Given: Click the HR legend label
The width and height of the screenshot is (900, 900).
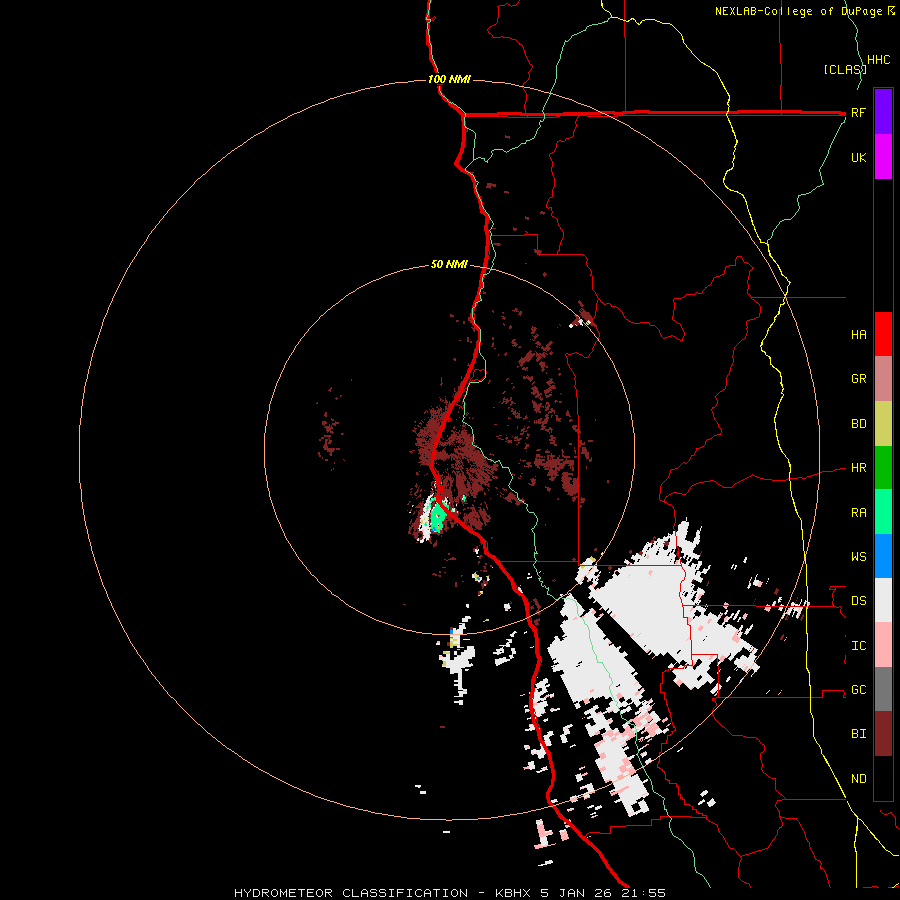Looking at the screenshot, I should (x=859, y=468).
